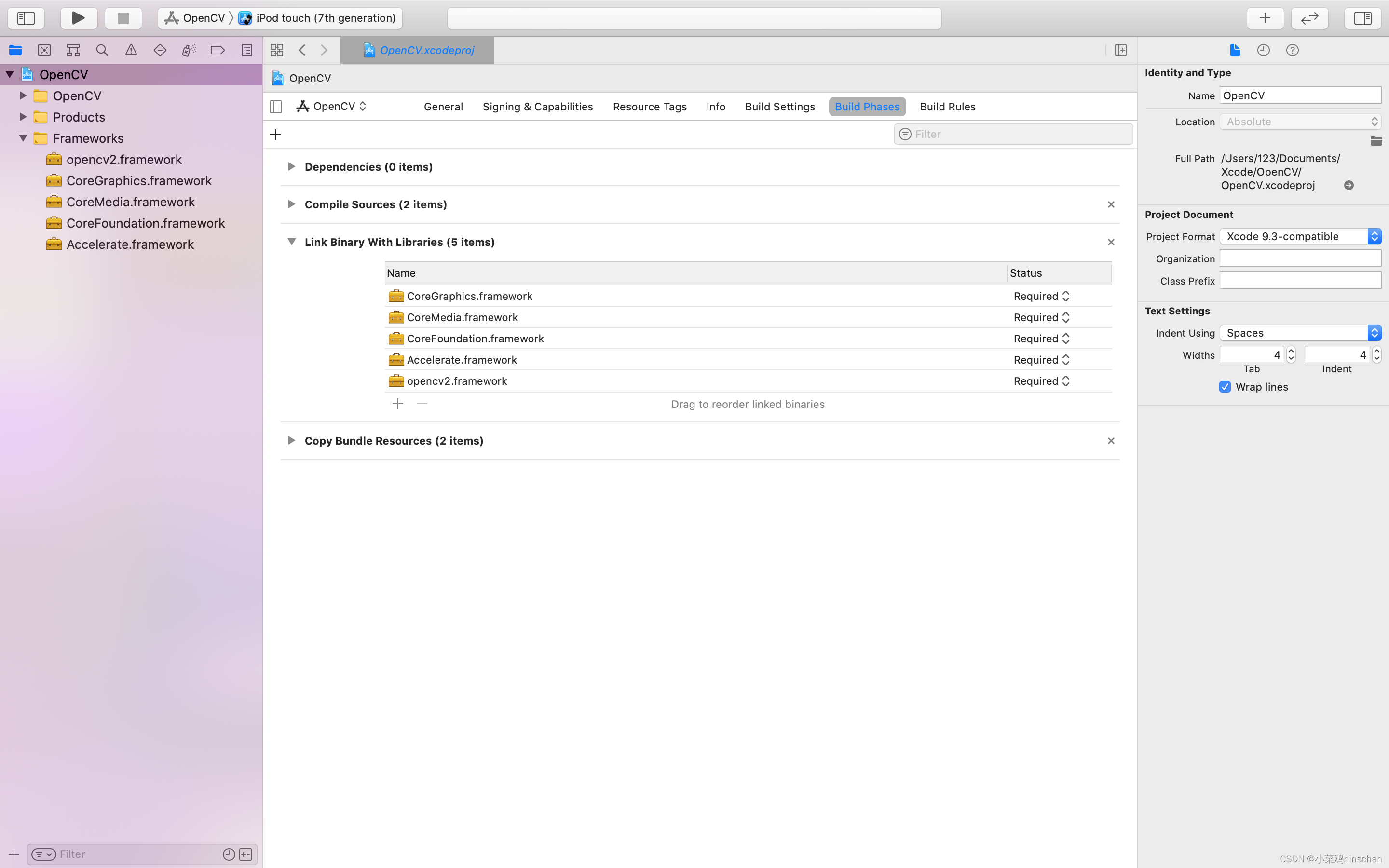Show the History inspector clock icon

1263,50
